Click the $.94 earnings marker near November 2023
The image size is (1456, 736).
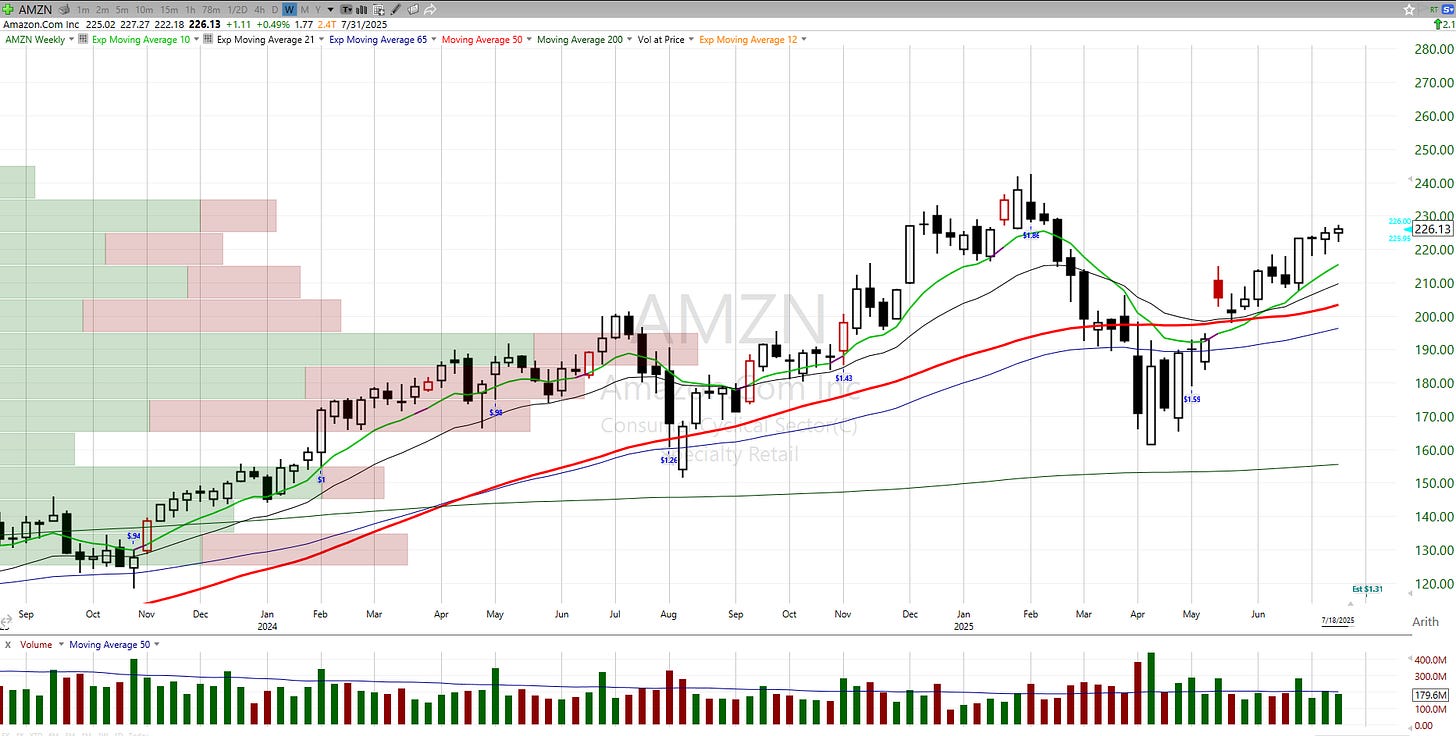[134, 537]
